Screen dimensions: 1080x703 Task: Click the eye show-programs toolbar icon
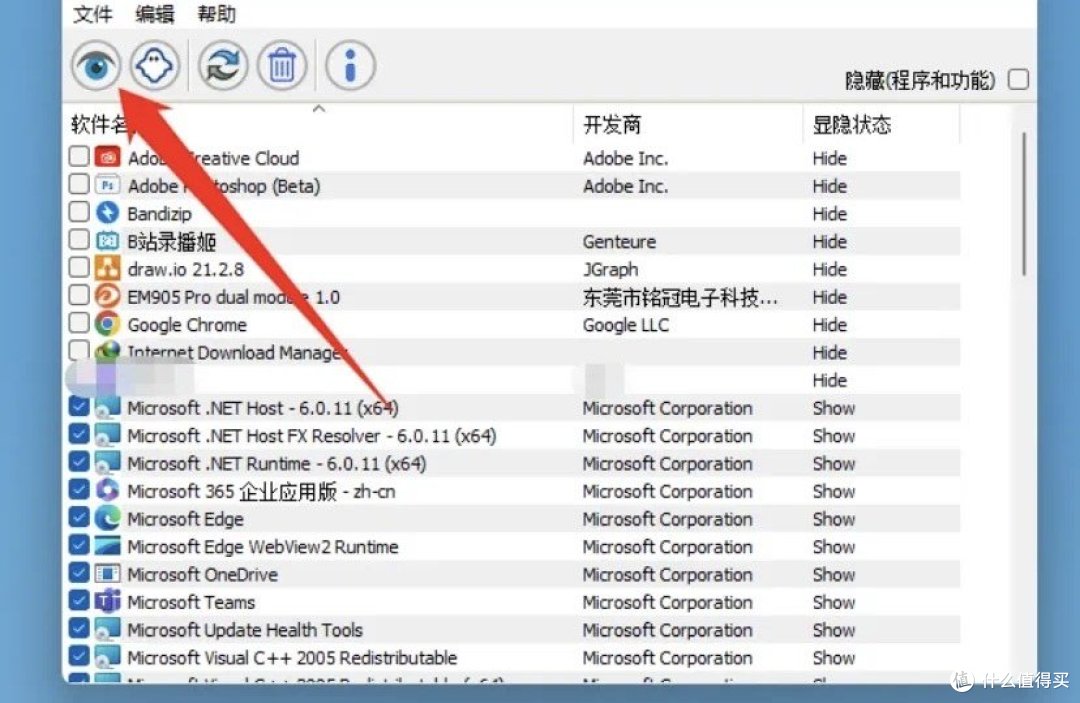point(96,66)
